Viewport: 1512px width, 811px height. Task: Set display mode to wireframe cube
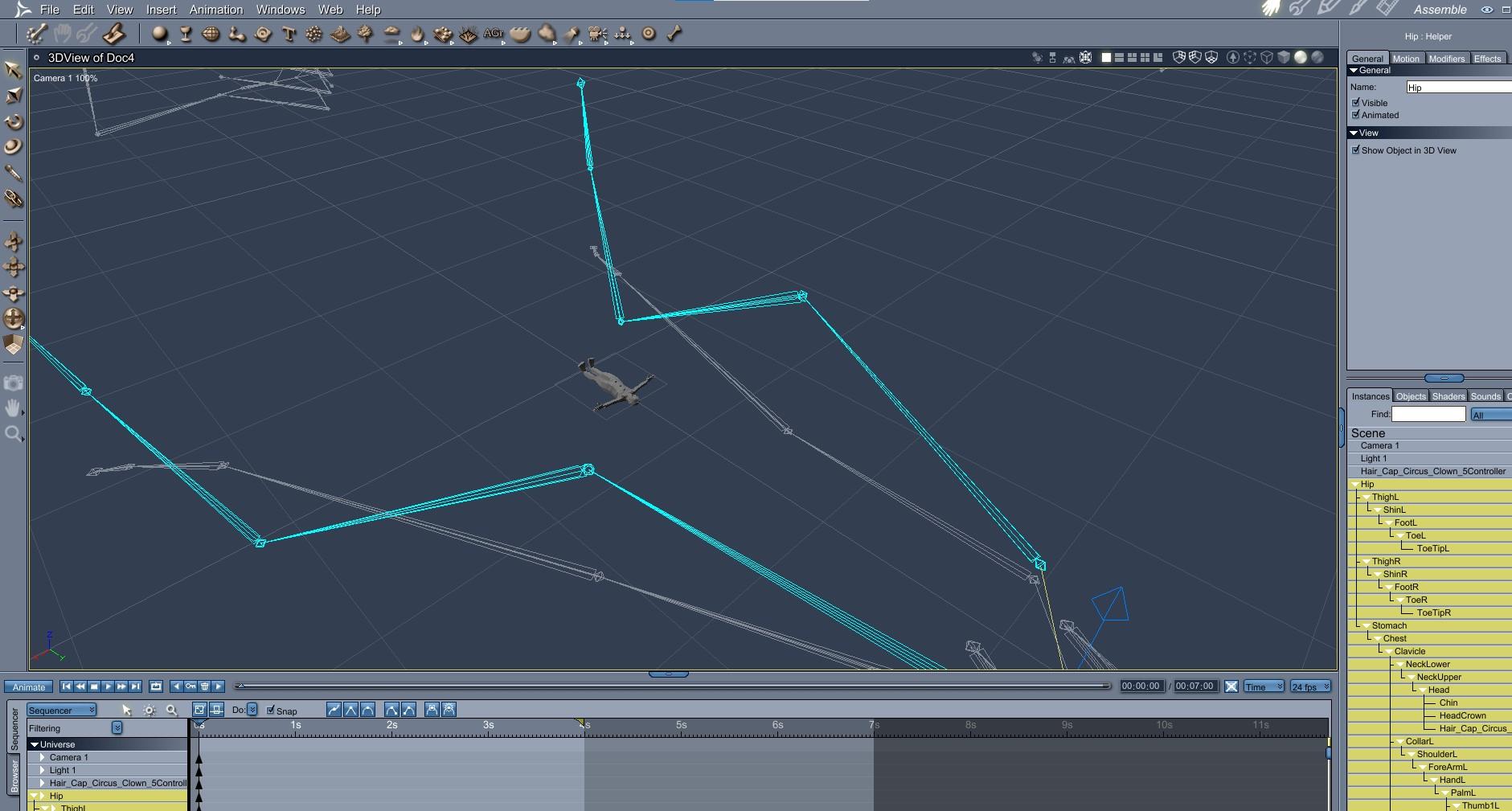pyautogui.click(x=1267, y=58)
